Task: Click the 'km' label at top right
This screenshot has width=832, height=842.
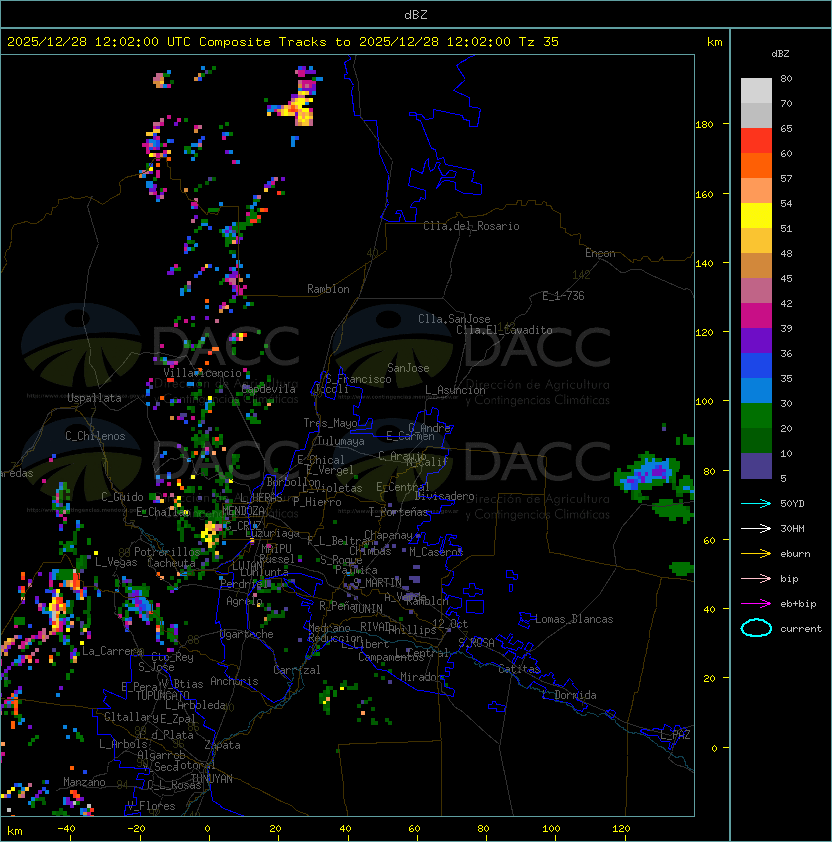Action: coord(714,42)
